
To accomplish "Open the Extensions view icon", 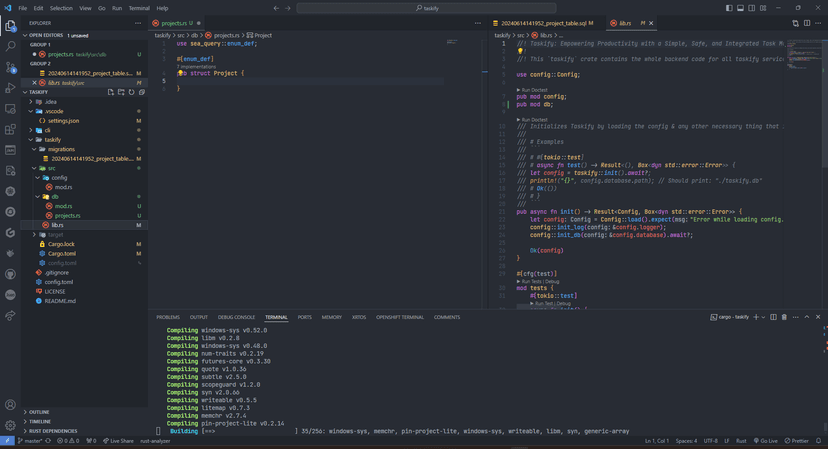I will [10, 129].
